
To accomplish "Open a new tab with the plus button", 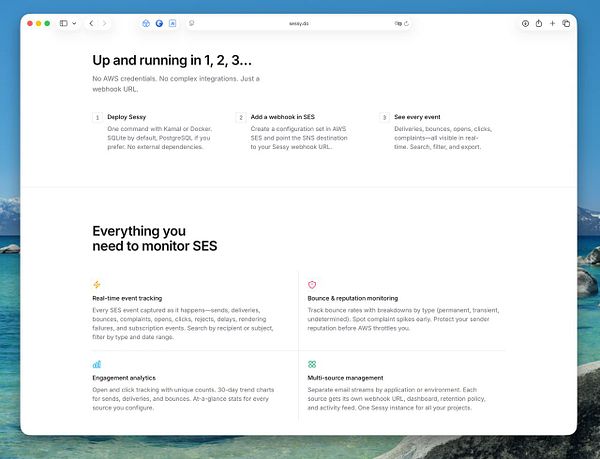I will (x=552, y=23).
